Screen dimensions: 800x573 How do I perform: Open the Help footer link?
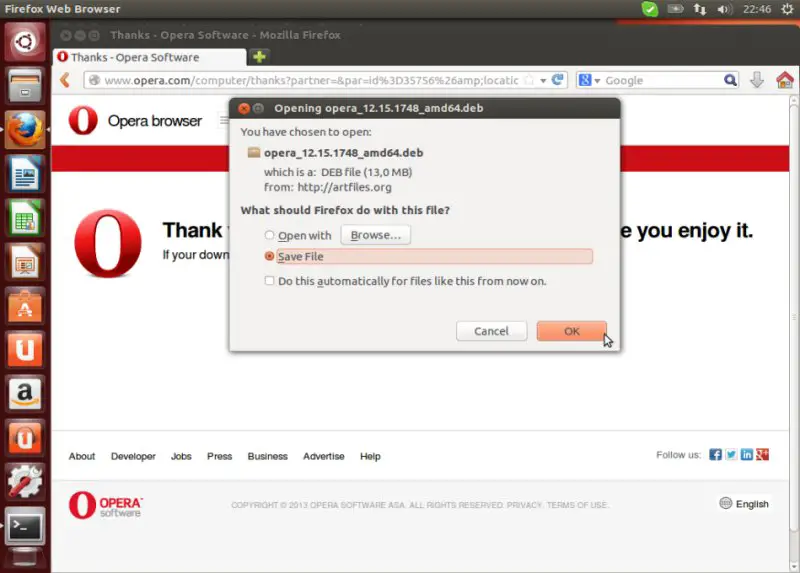(x=370, y=456)
